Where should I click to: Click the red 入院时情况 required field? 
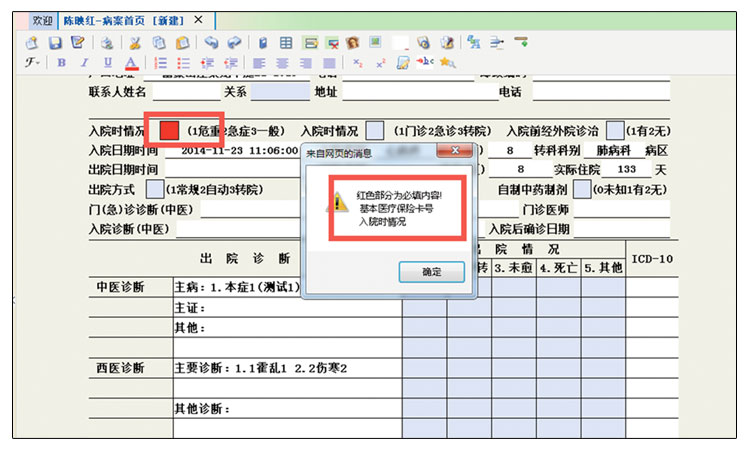tap(170, 130)
